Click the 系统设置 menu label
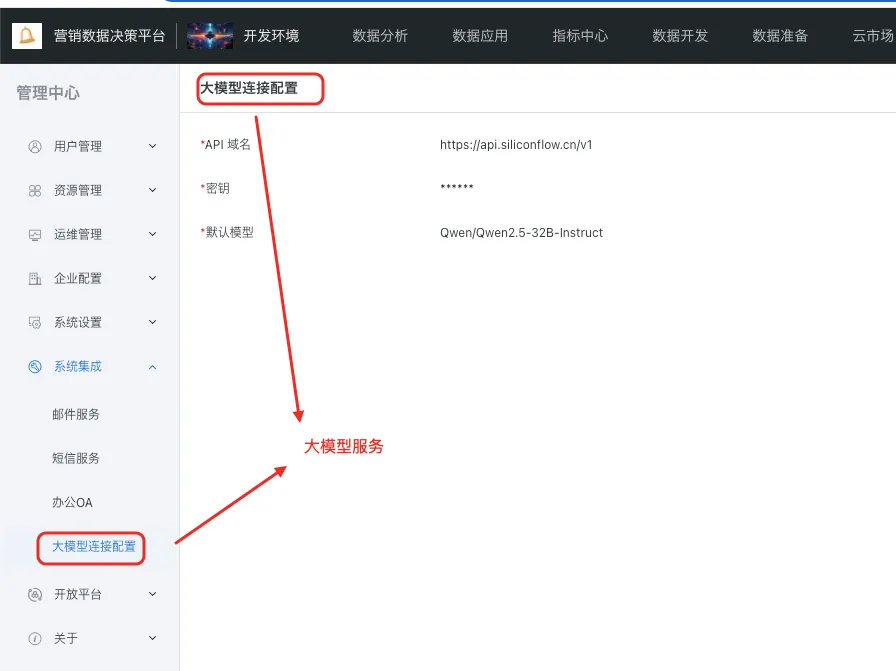 point(78,323)
